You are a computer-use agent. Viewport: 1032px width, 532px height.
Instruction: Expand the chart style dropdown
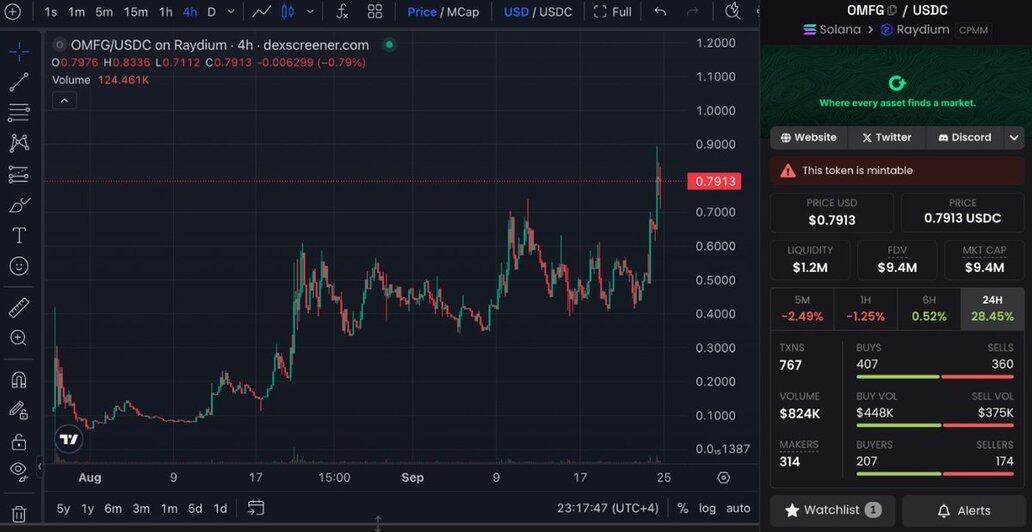tap(310, 12)
